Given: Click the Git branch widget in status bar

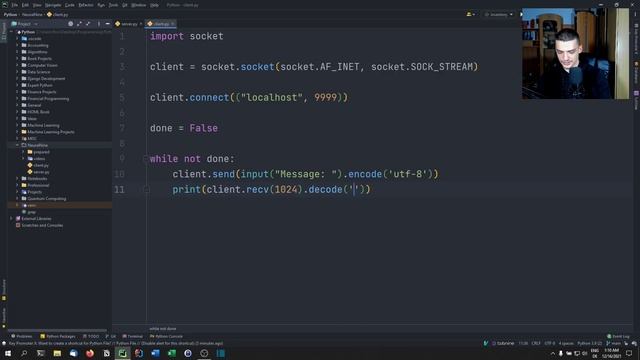Looking at the screenshot, I should (613, 343).
